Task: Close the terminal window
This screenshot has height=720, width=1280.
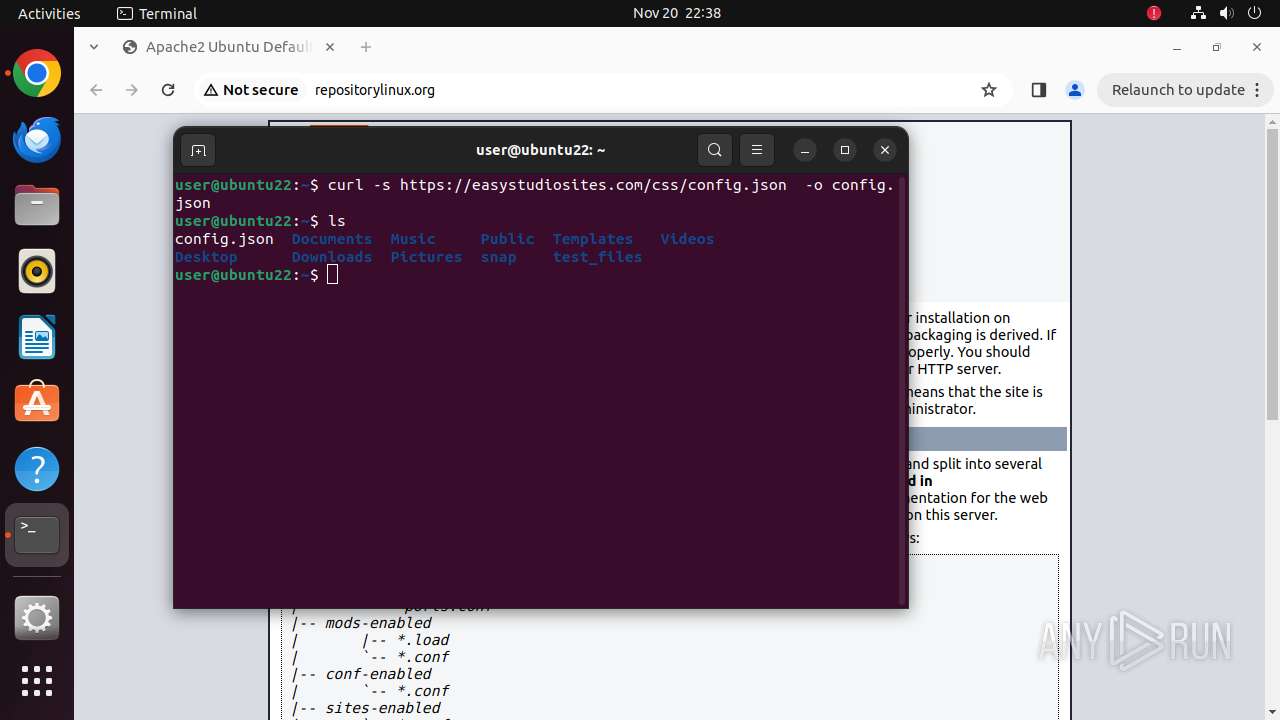Action: click(x=885, y=150)
